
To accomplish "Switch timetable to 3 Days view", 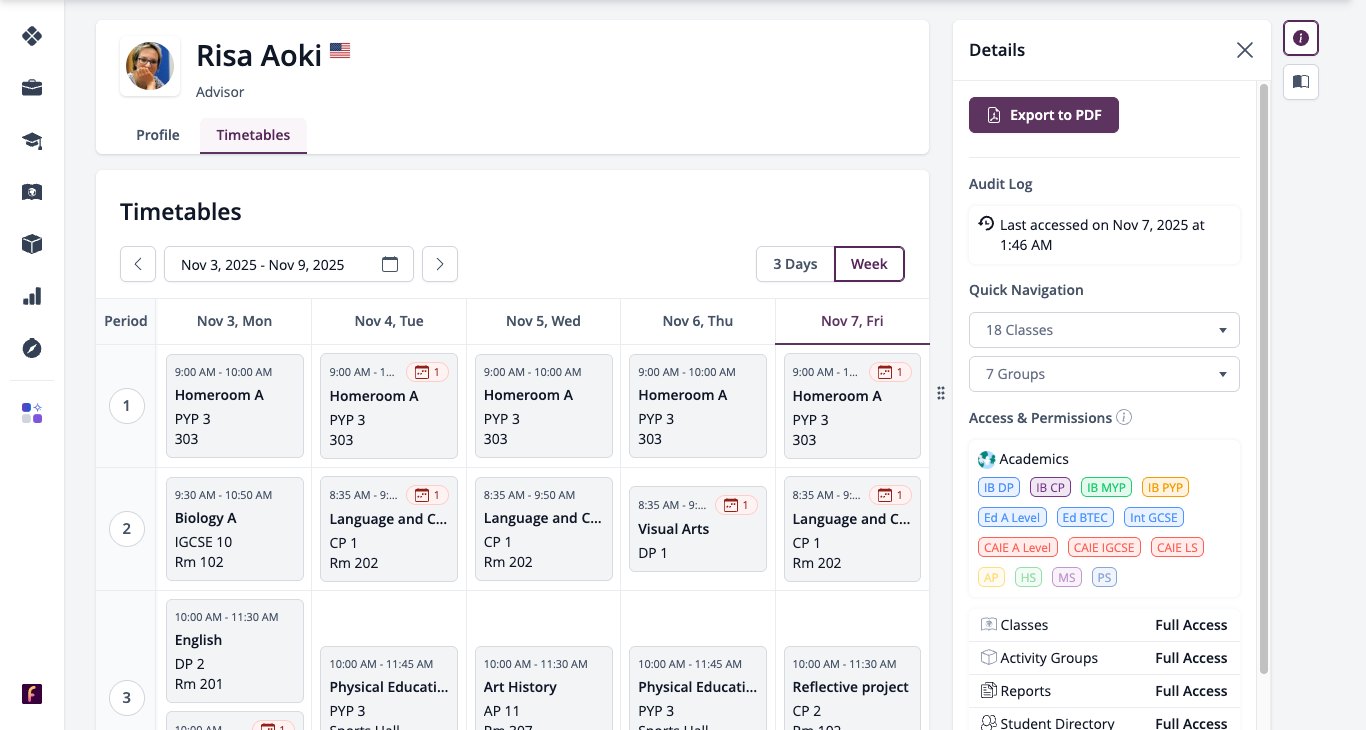I will pos(795,264).
